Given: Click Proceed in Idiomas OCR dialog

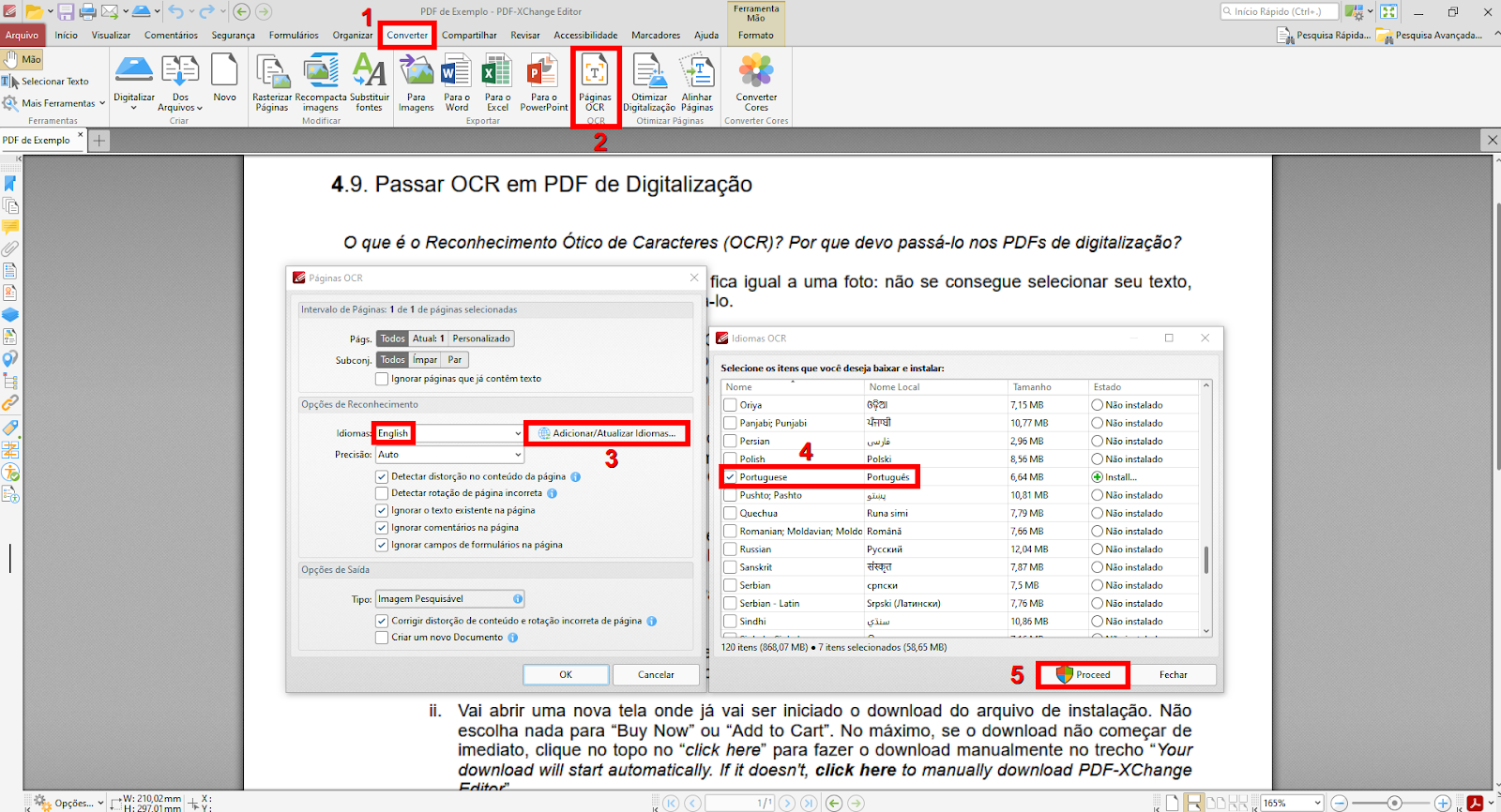Looking at the screenshot, I should pos(1084,674).
